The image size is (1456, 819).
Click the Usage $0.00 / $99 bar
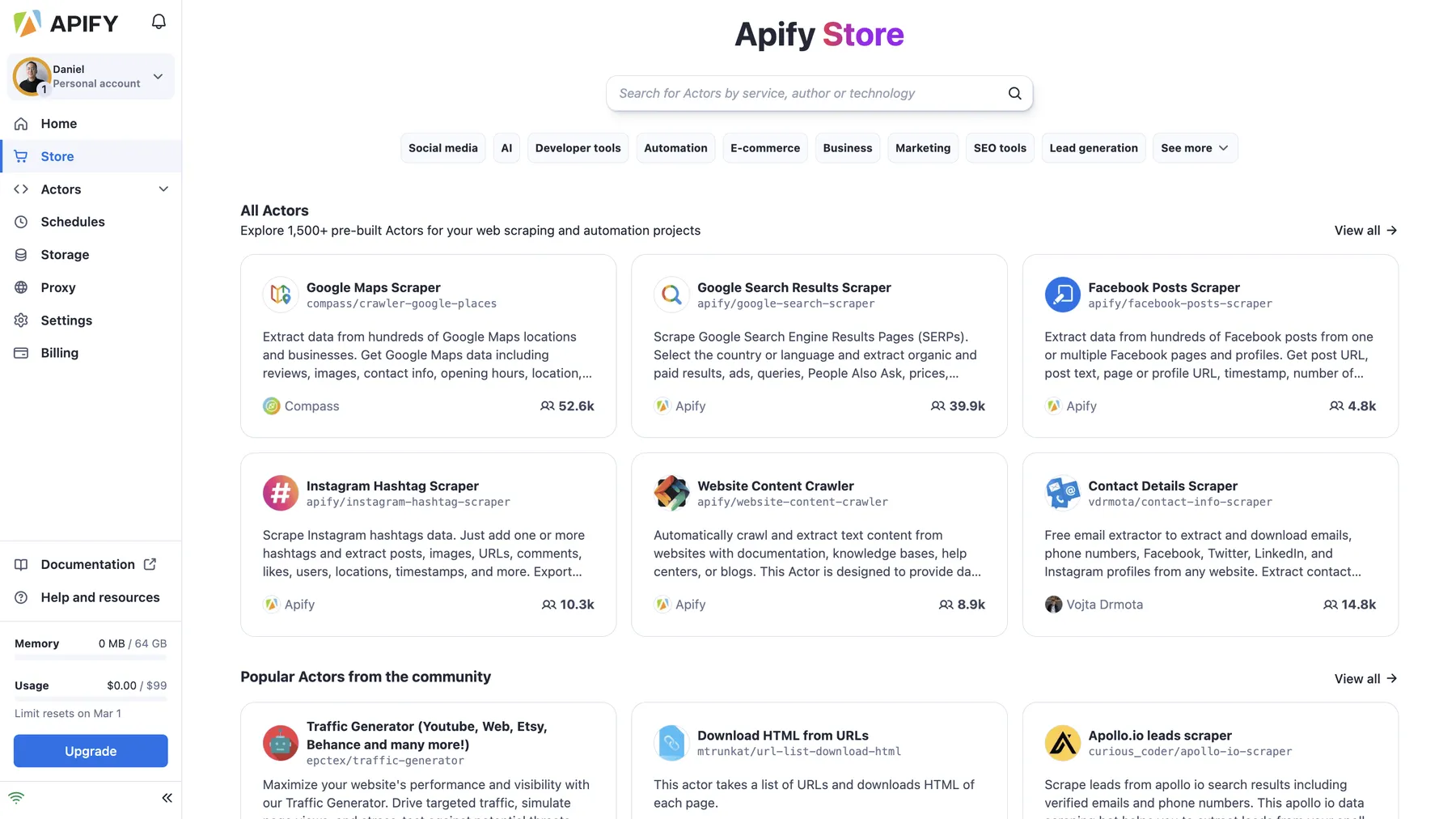click(x=91, y=699)
